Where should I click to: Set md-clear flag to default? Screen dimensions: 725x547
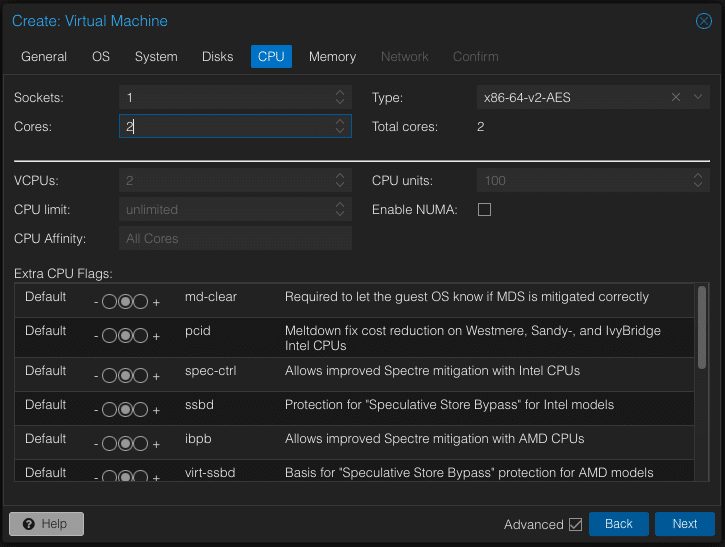[x=125, y=301]
